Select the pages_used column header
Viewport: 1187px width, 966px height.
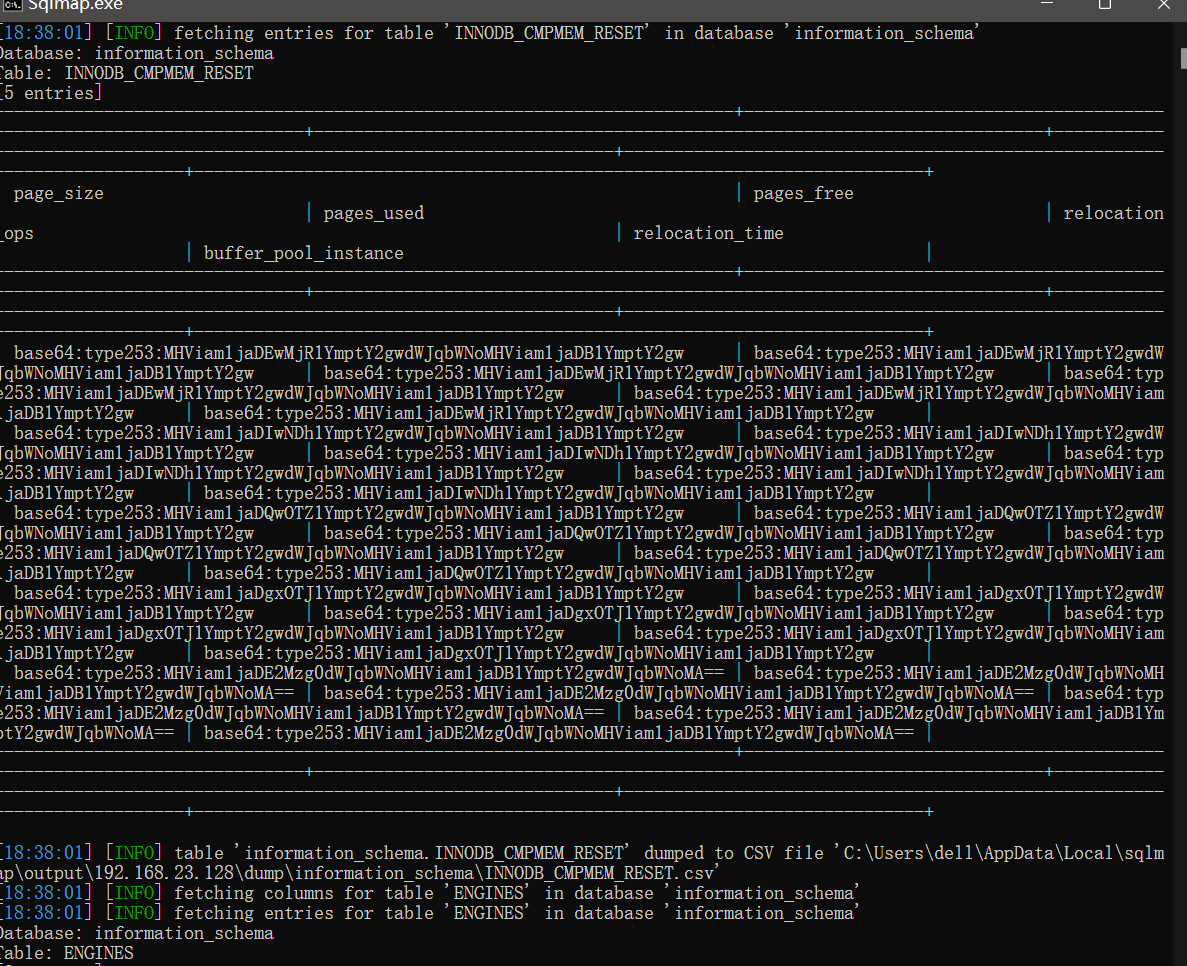point(373,213)
